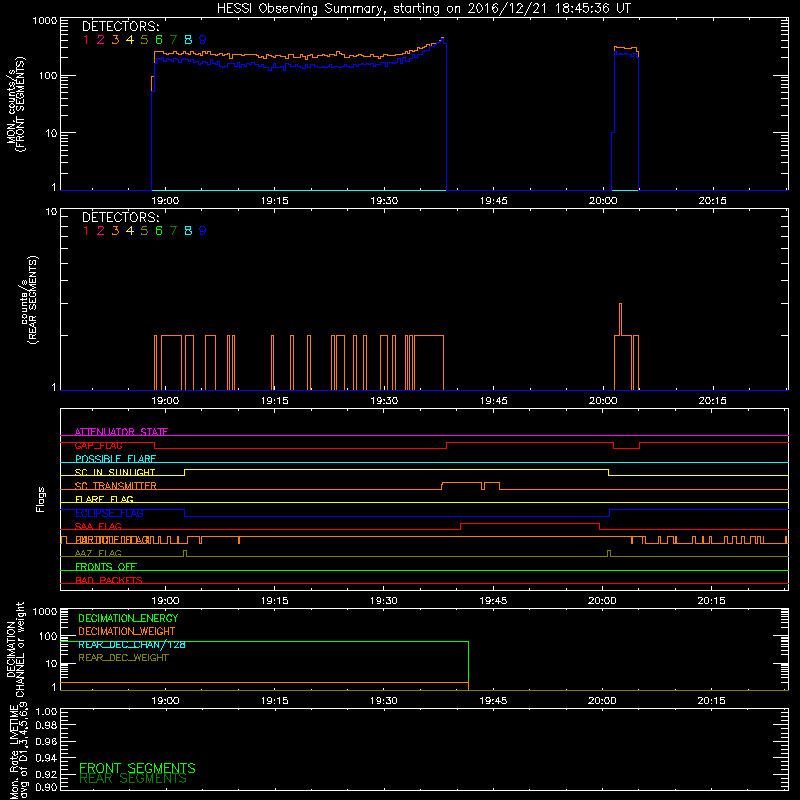Image resolution: width=800 pixels, height=800 pixels.
Task: Select the DECIMATION_ENERGY legend label
Action: pos(128,618)
